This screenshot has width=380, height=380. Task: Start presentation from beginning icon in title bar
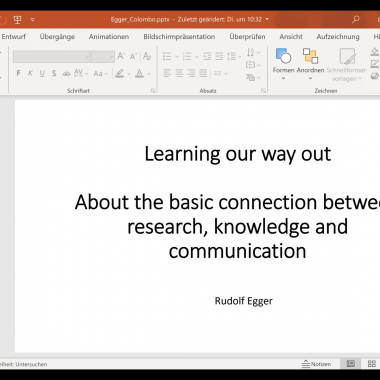[17, 19]
